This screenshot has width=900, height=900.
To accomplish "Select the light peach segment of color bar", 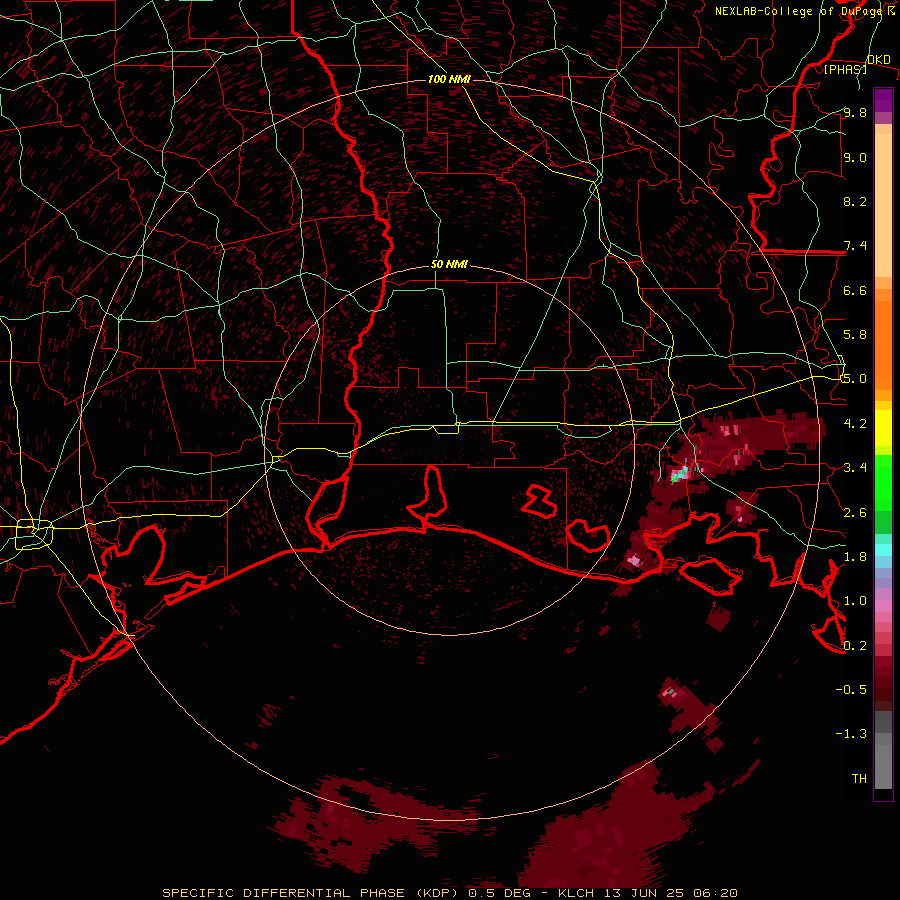I will (x=883, y=206).
